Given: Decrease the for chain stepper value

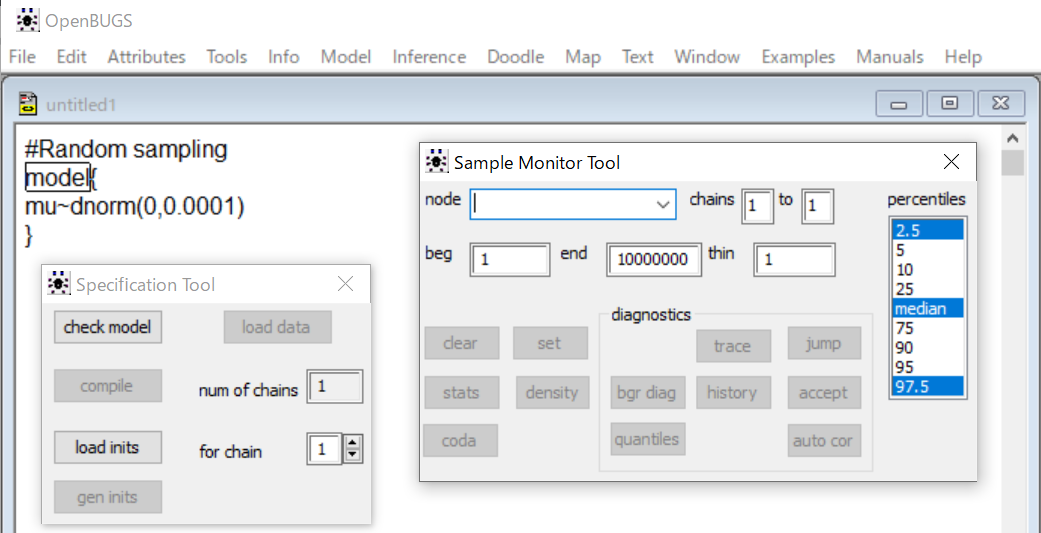Looking at the screenshot, I should [353, 456].
